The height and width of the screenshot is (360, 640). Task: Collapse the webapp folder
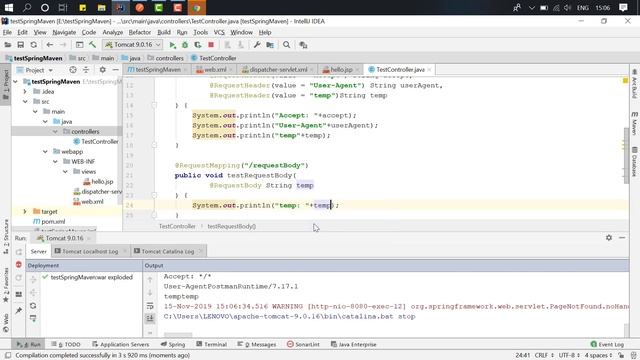tap(45, 151)
